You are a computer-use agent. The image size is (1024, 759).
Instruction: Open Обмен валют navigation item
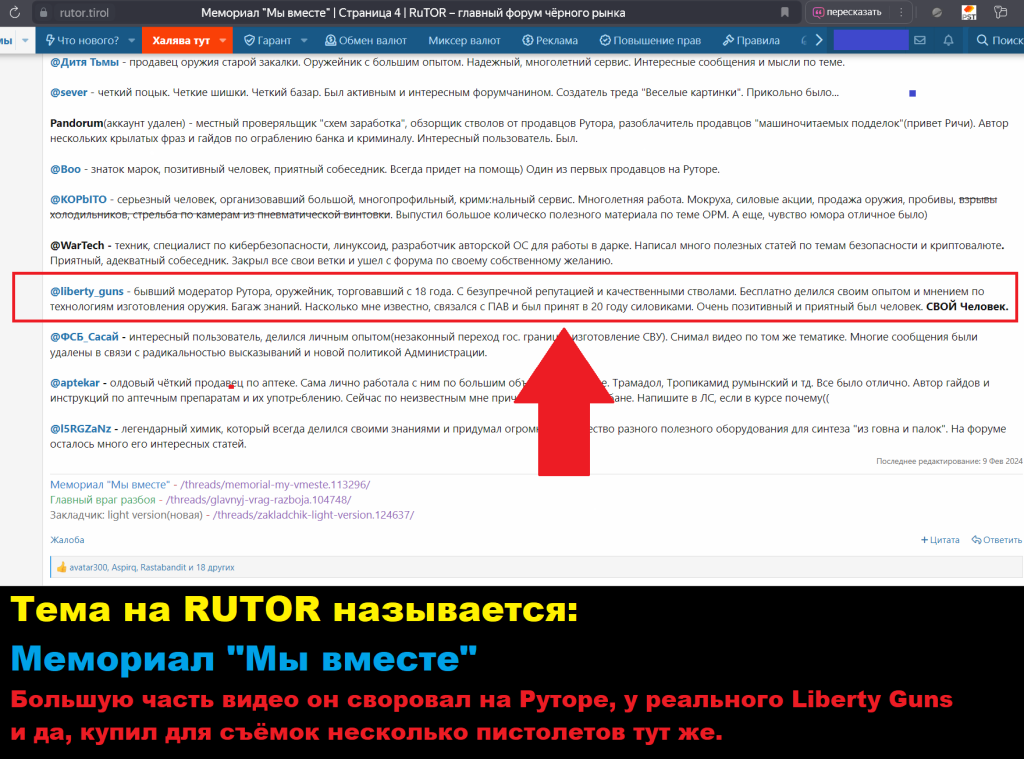(x=366, y=40)
